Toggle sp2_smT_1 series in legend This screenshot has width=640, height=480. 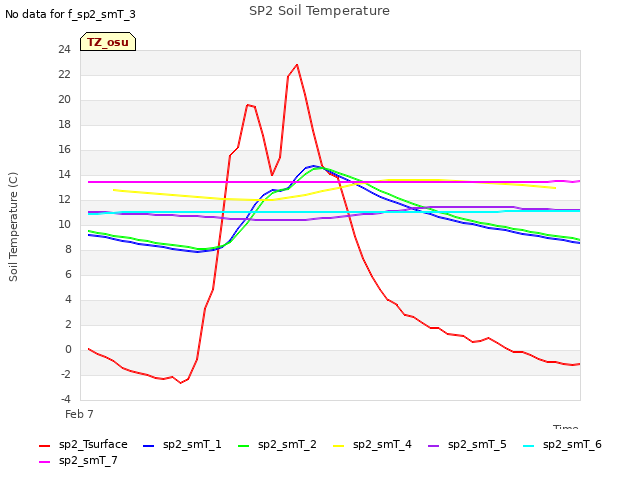pos(182,444)
